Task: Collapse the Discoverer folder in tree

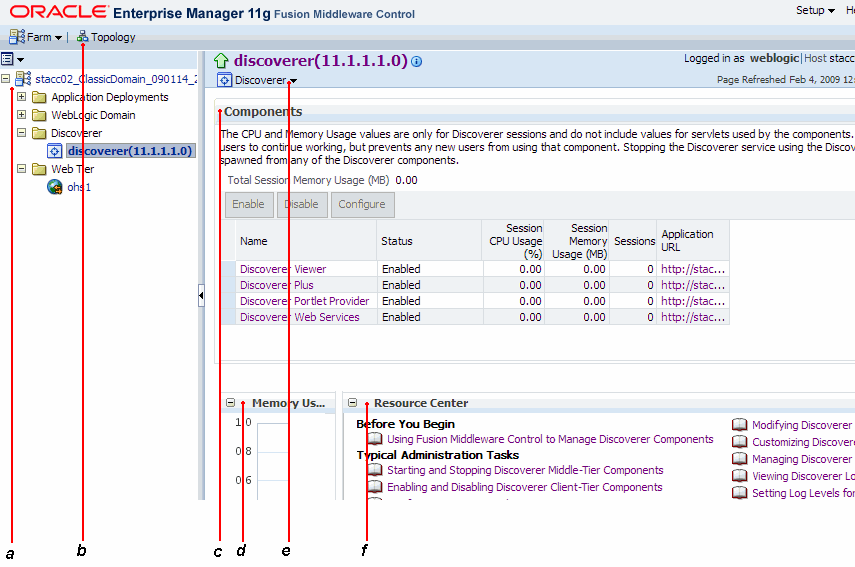Action: pos(21,132)
